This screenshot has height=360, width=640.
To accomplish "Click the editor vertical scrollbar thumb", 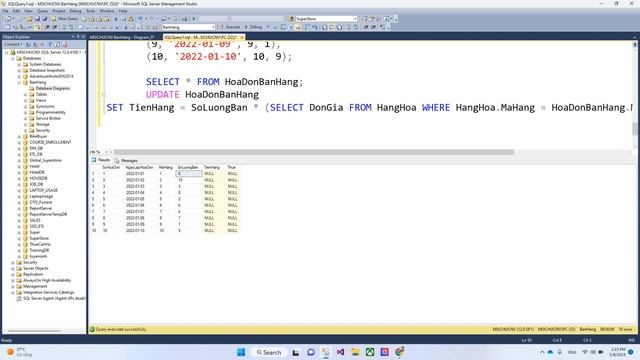I will coord(635,129).
